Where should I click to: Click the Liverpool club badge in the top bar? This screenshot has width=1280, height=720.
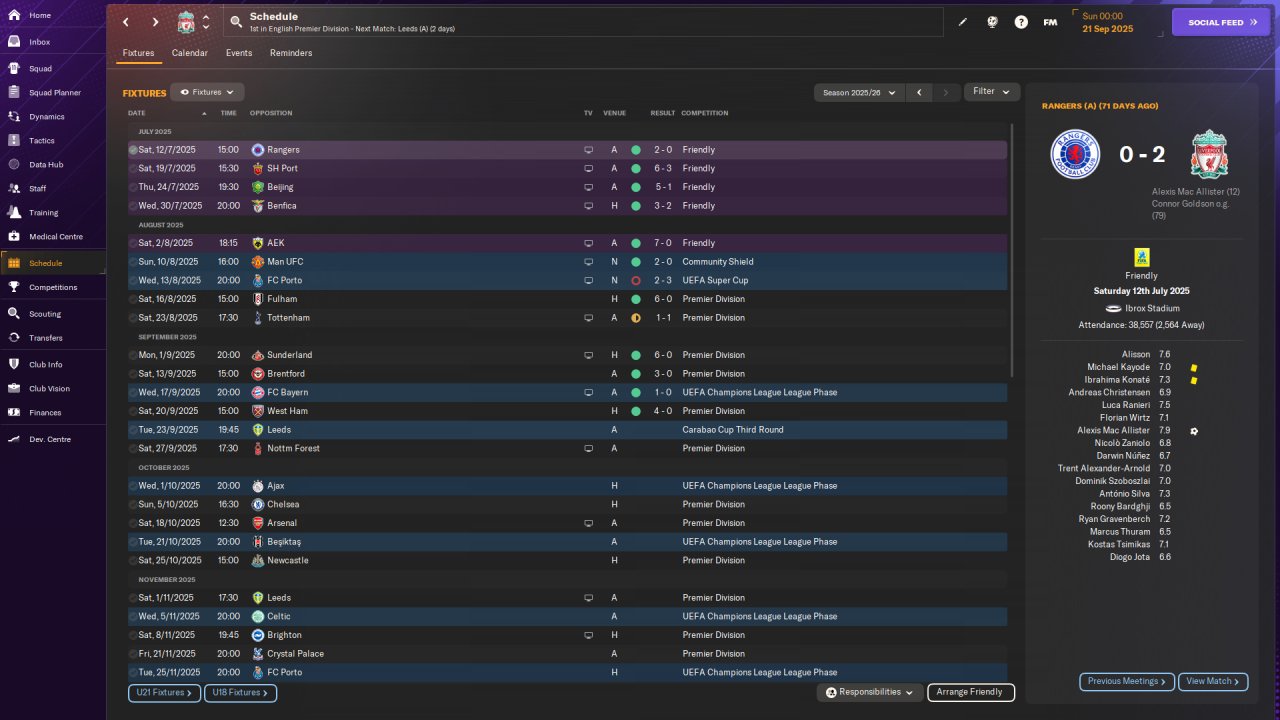(186, 22)
